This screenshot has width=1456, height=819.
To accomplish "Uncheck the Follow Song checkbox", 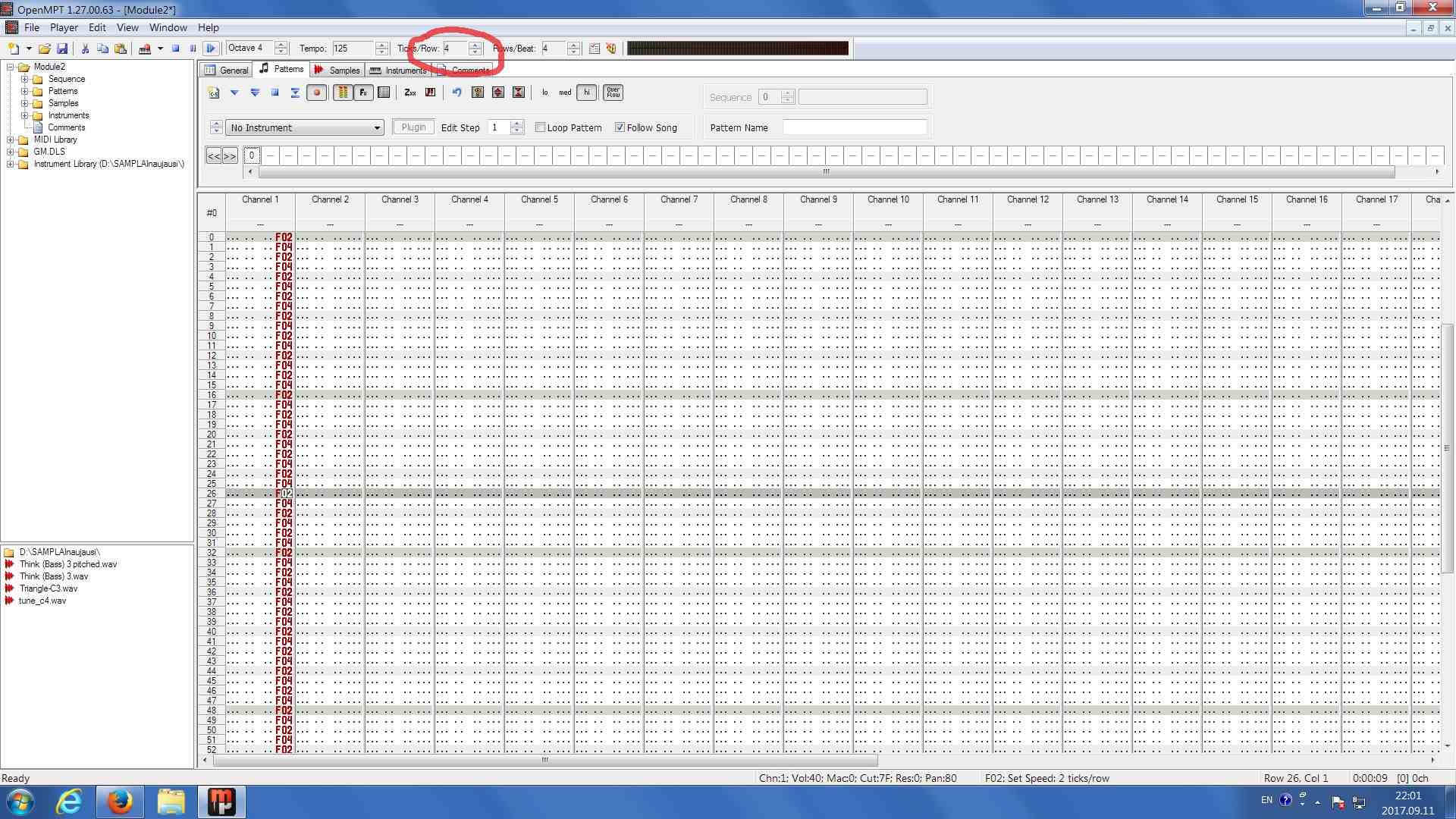I will click(620, 127).
